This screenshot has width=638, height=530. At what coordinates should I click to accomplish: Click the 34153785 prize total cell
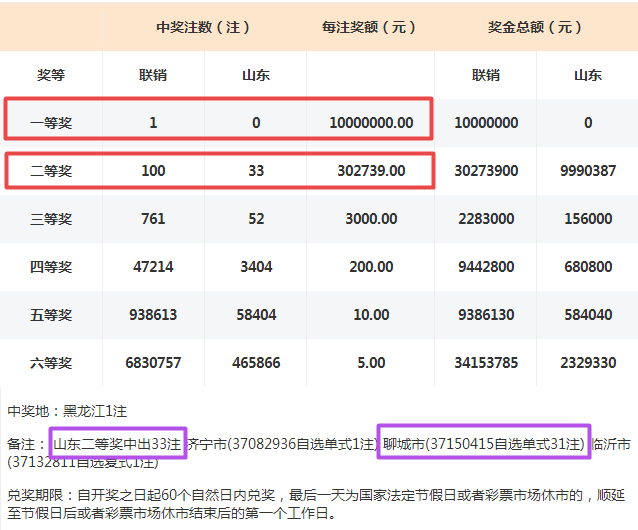tap(486, 363)
